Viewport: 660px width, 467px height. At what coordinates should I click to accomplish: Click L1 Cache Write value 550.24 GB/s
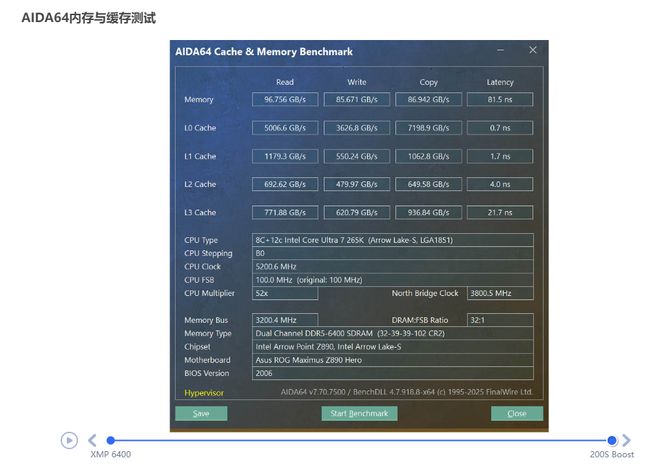[357, 156]
